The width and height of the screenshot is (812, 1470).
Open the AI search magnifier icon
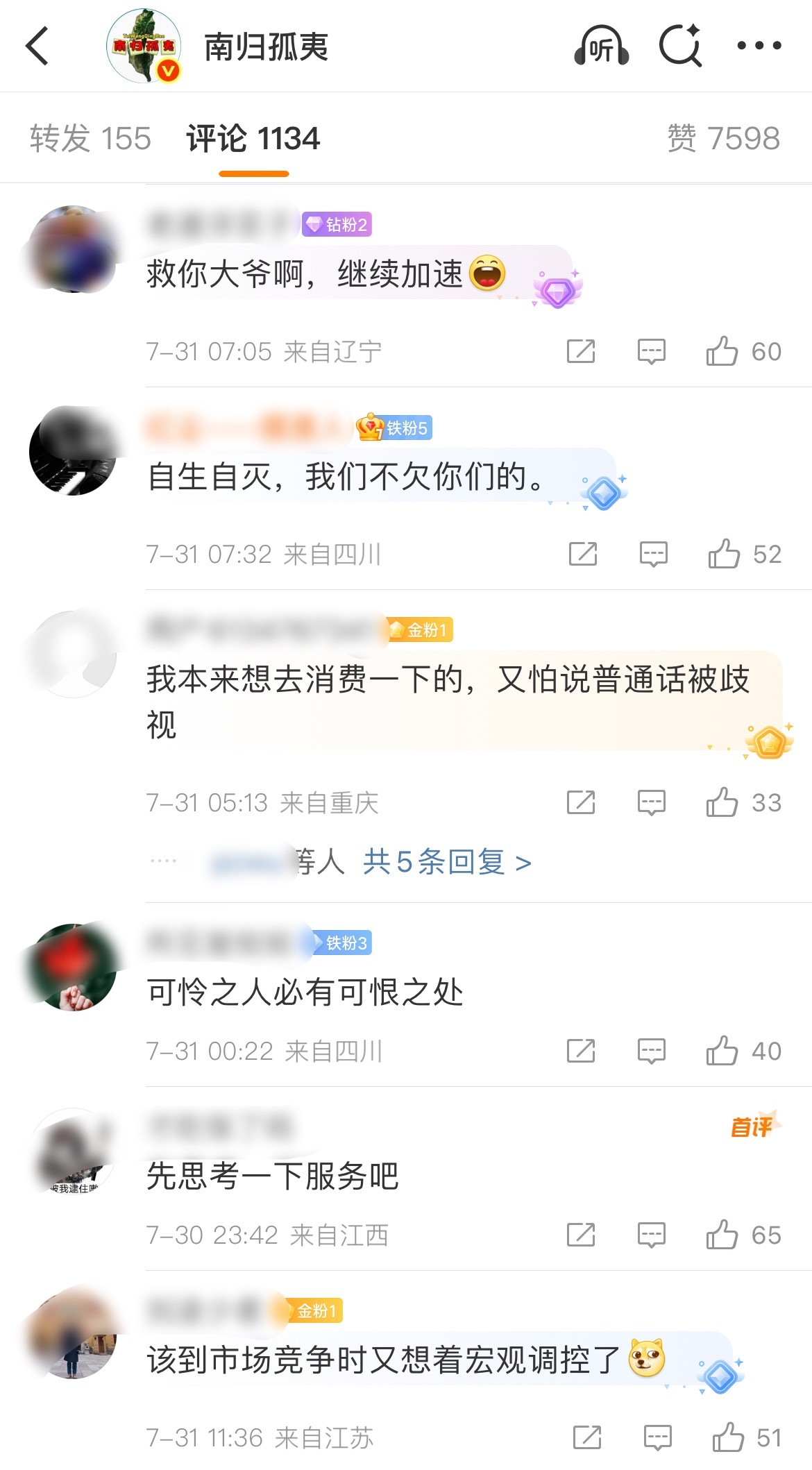click(x=680, y=46)
